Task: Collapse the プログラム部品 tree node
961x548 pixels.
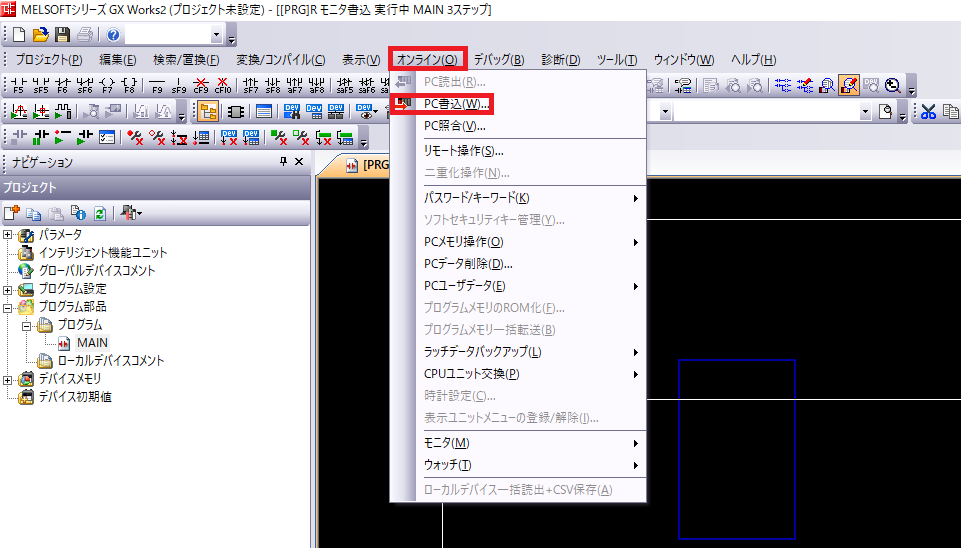Action: [x=7, y=307]
